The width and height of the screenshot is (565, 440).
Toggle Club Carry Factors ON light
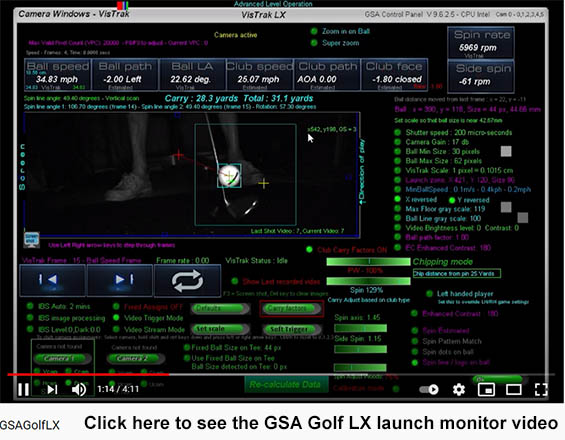click(x=309, y=249)
